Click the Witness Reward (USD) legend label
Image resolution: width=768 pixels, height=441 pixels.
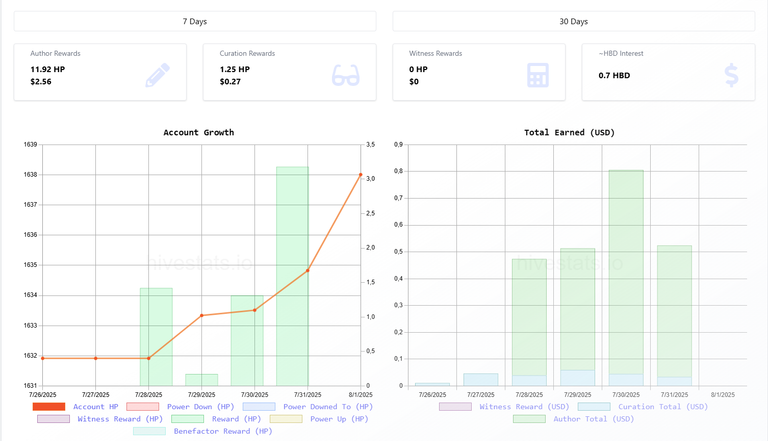(x=524, y=407)
